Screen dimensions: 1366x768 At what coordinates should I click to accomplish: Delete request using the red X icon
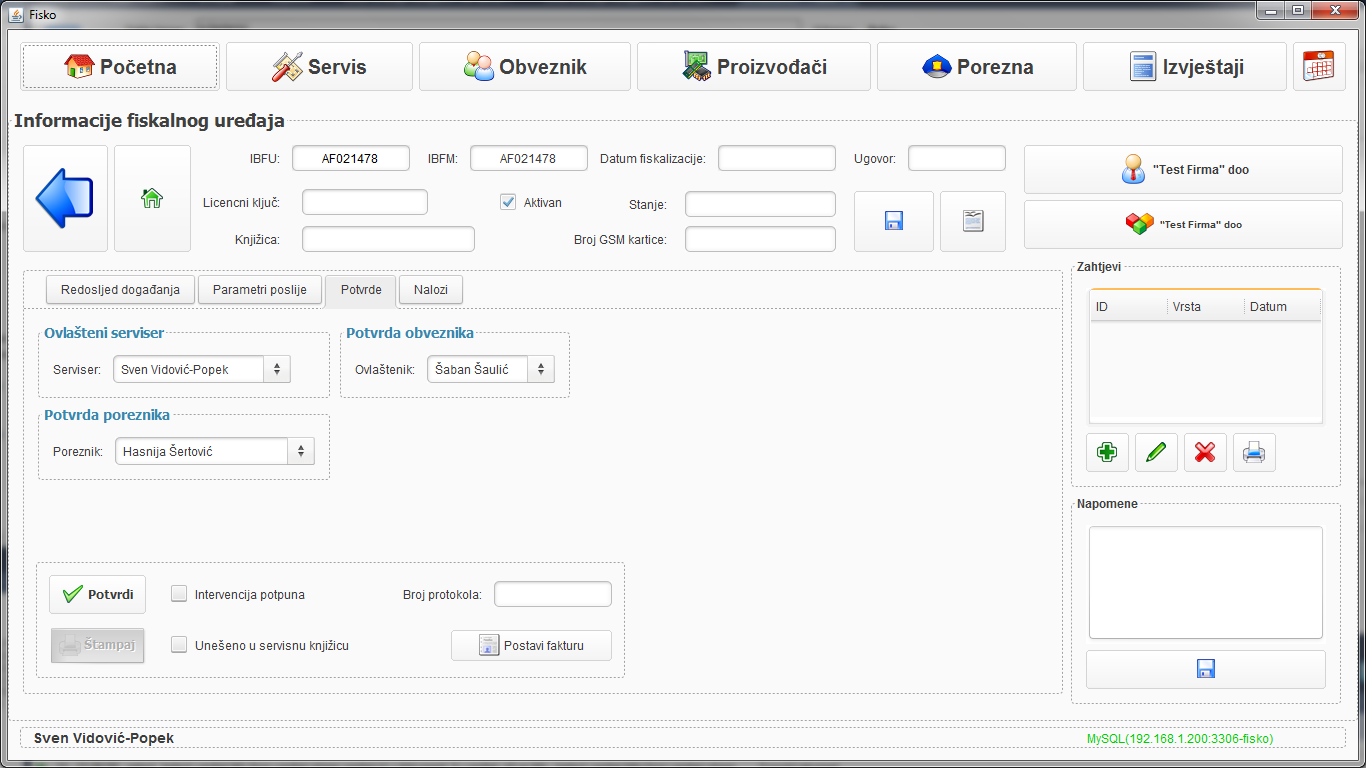[1205, 453]
